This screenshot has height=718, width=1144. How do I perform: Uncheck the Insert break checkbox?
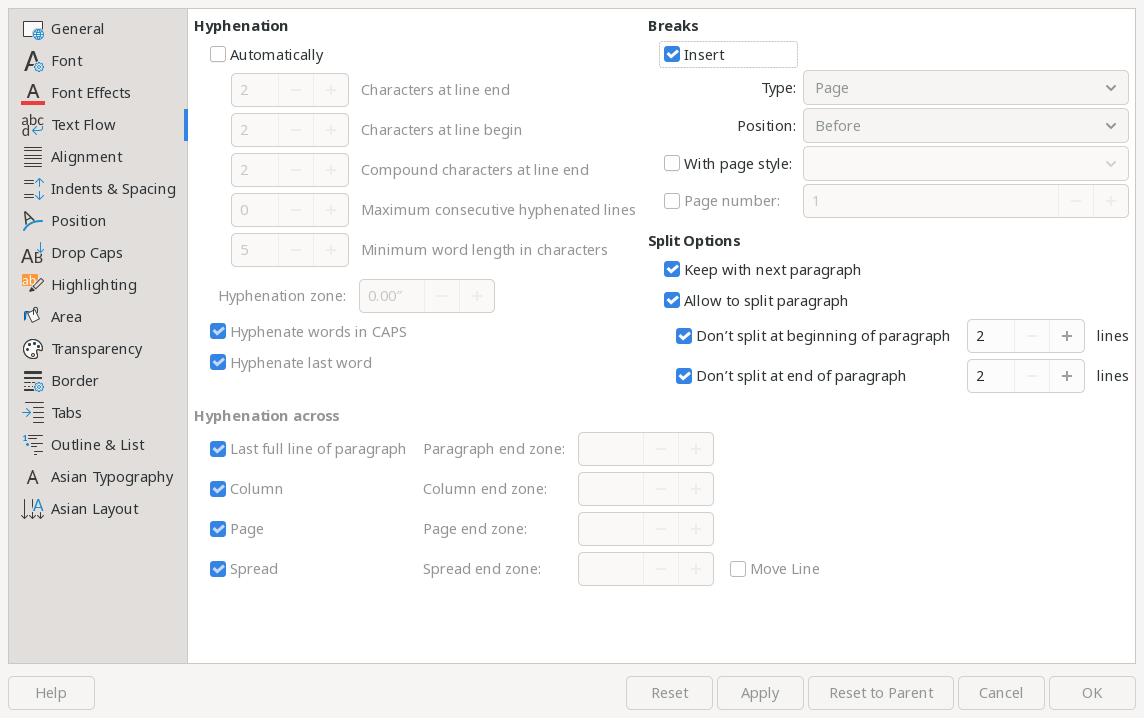click(672, 55)
